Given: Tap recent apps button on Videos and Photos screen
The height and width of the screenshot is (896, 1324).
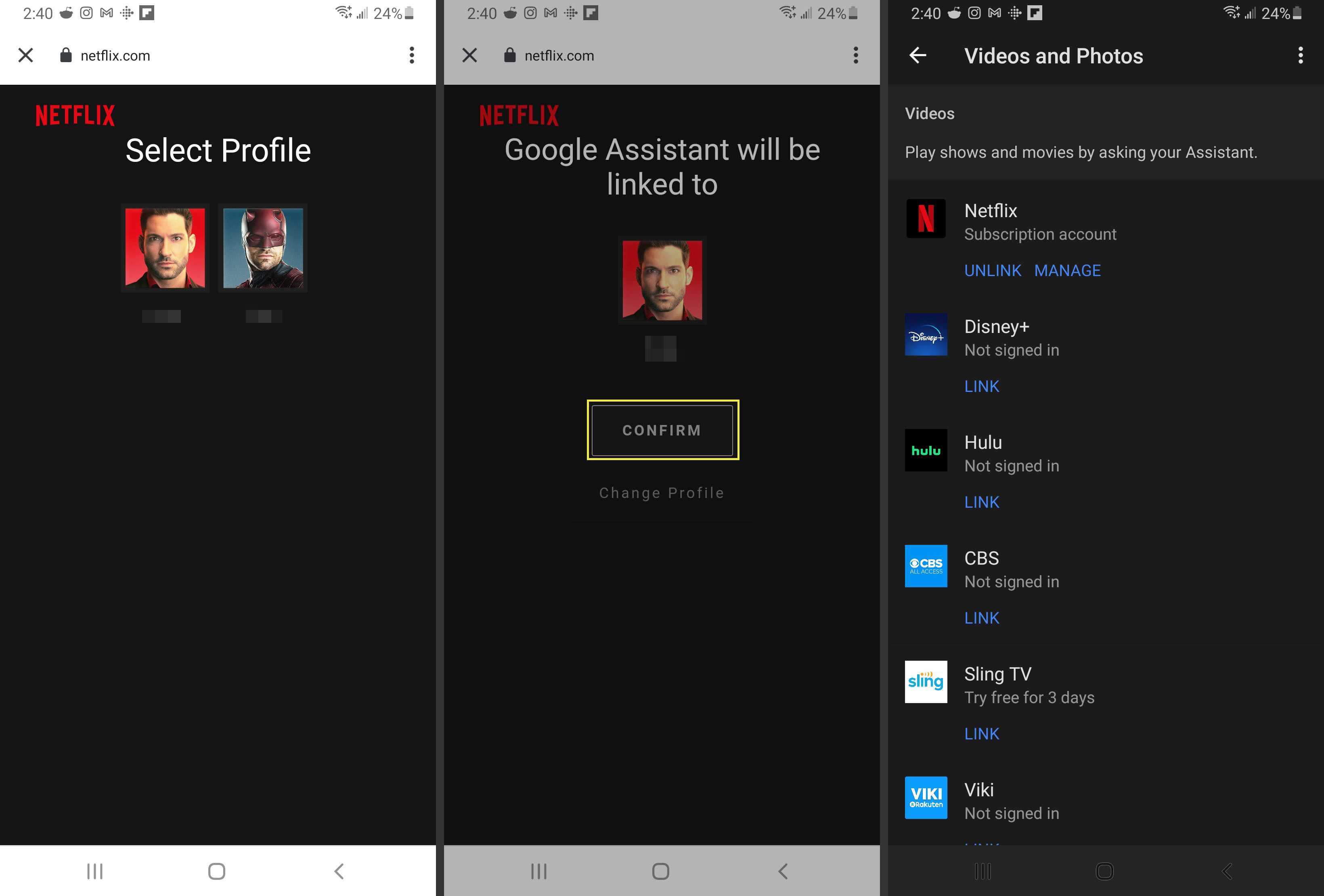Looking at the screenshot, I should (982, 871).
